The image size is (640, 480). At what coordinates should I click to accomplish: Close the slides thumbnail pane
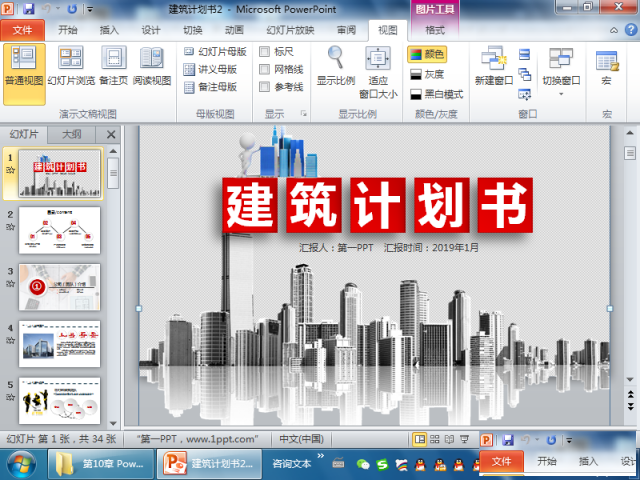click(111, 135)
